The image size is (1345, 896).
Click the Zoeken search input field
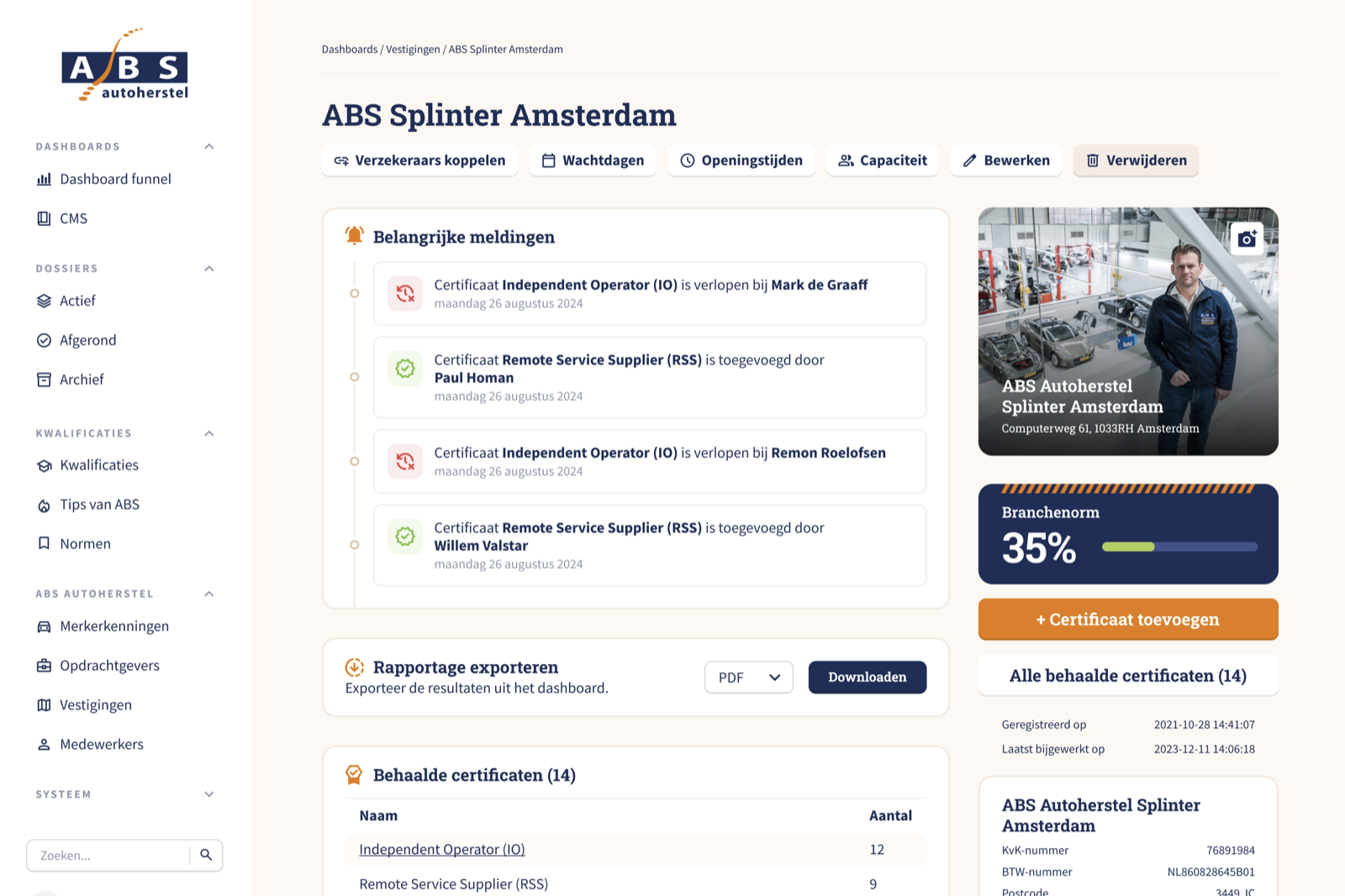point(108,856)
